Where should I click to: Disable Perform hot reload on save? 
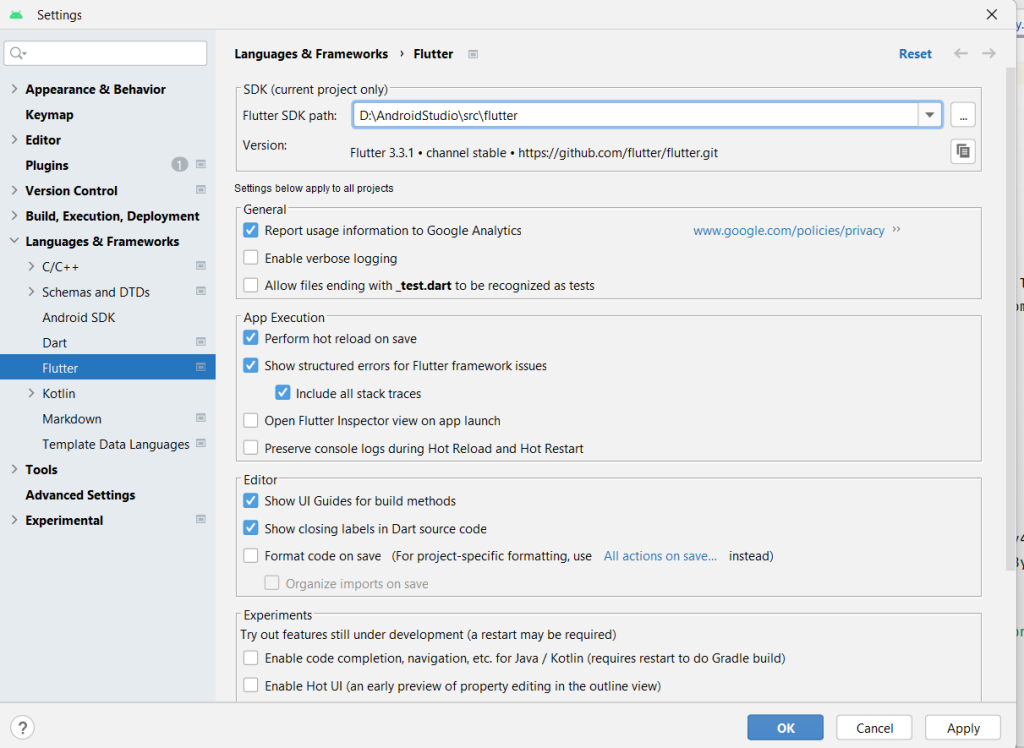251,339
